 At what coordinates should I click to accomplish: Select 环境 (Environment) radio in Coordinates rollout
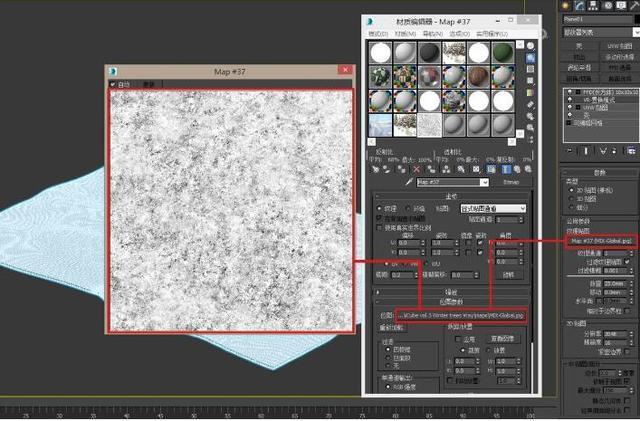[x=408, y=209]
